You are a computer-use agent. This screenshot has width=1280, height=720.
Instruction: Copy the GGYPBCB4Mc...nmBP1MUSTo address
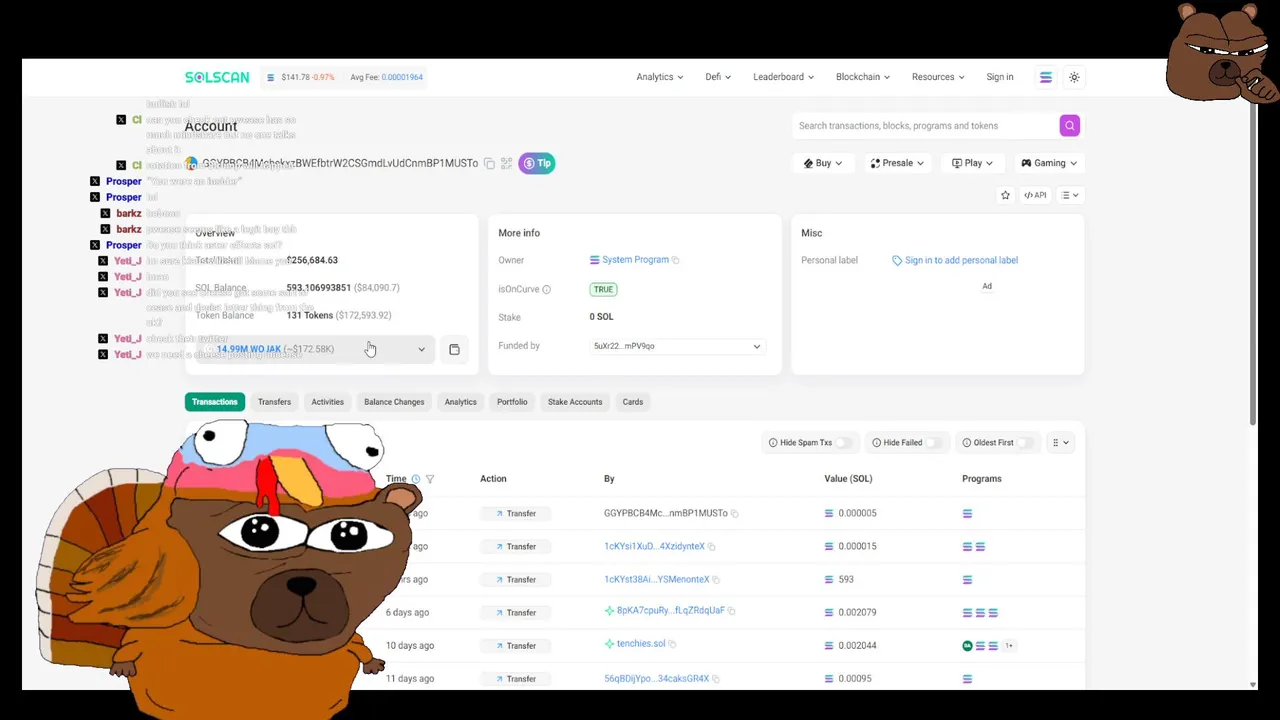point(734,513)
